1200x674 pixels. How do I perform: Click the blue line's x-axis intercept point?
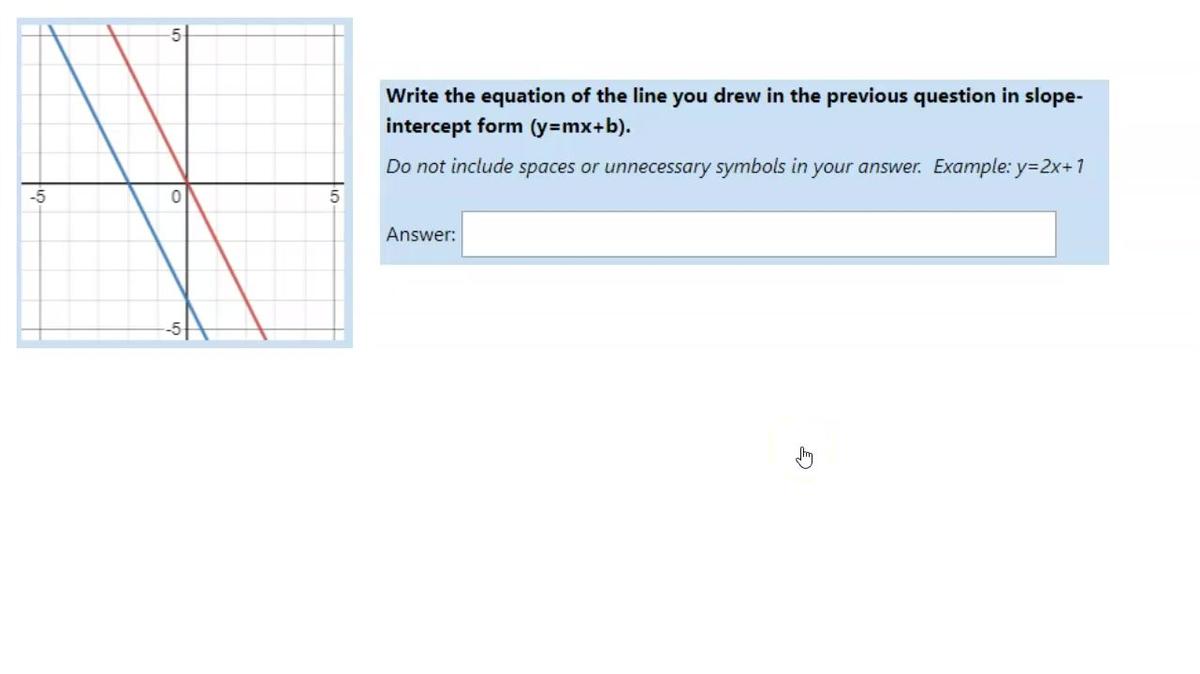(129, 184)
